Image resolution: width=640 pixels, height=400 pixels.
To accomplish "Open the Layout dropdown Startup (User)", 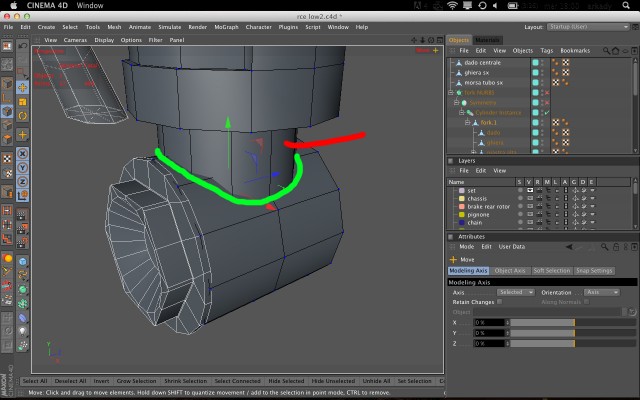I will click(588, 27).
